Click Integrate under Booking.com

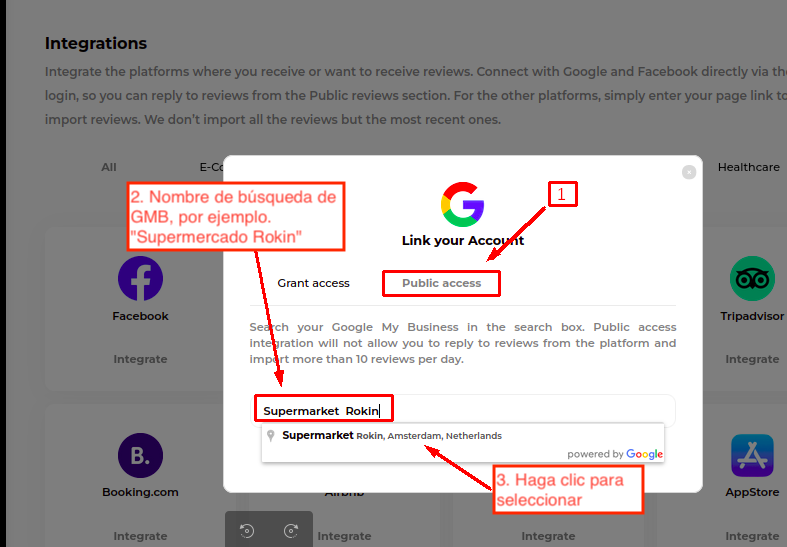140,536
